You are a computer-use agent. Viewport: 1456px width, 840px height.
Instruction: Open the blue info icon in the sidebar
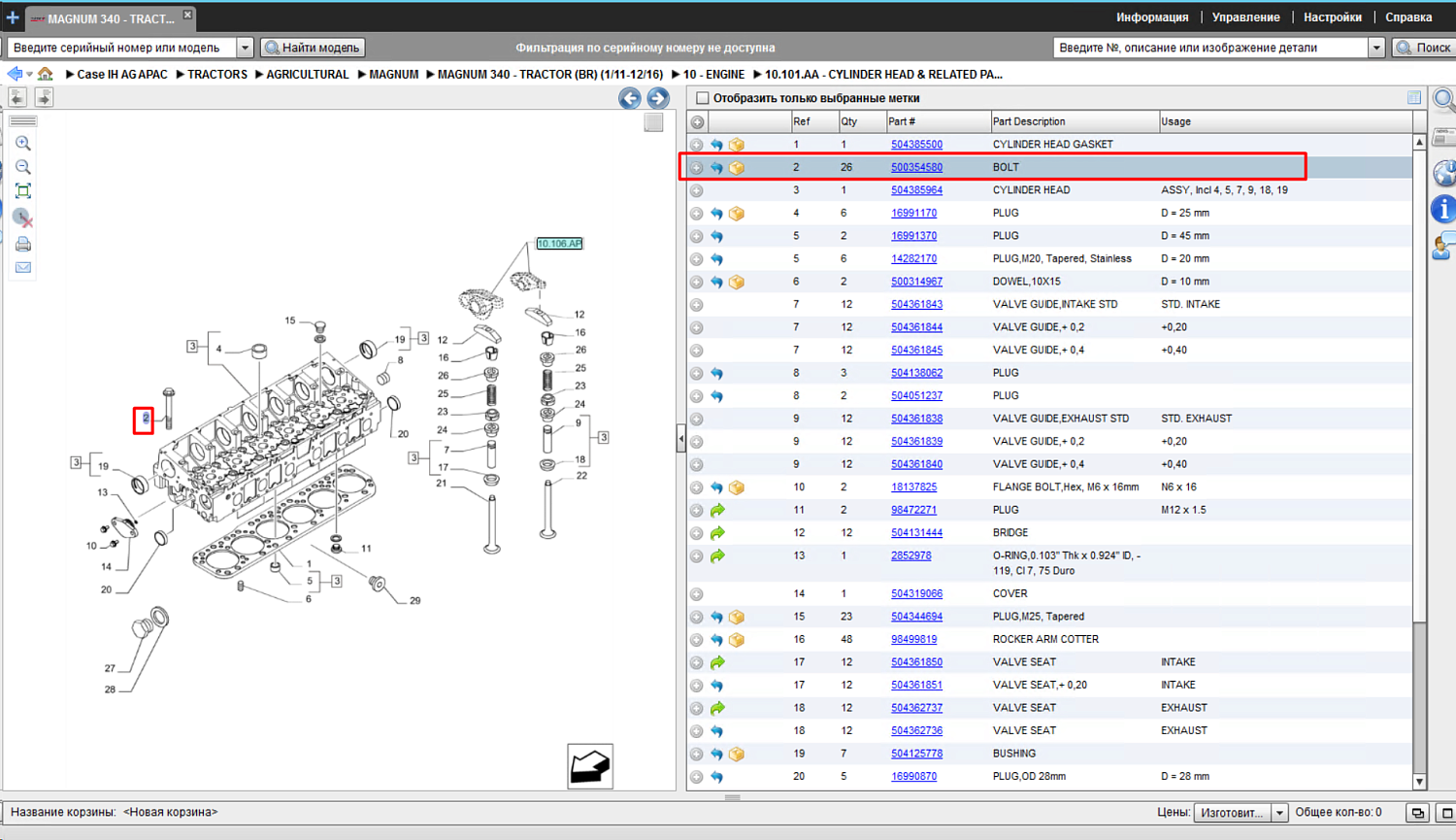coord(1443,209)
